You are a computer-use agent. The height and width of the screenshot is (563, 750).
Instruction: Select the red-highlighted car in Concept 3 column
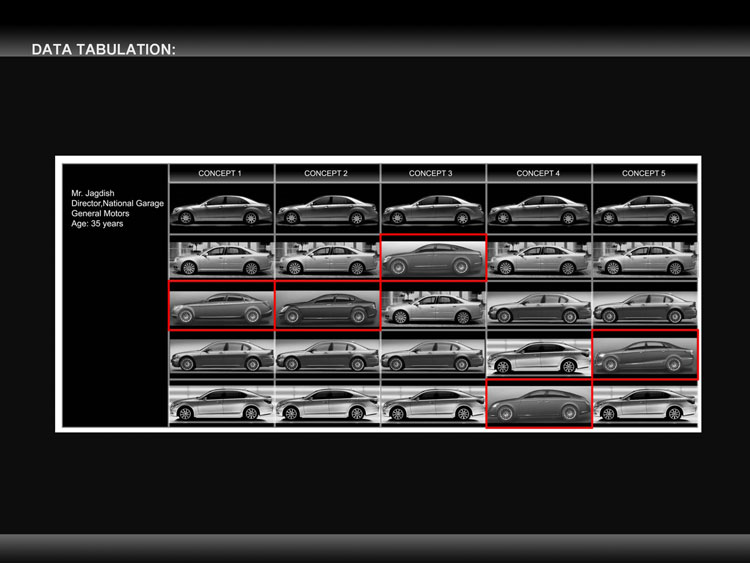coord(433,258)
